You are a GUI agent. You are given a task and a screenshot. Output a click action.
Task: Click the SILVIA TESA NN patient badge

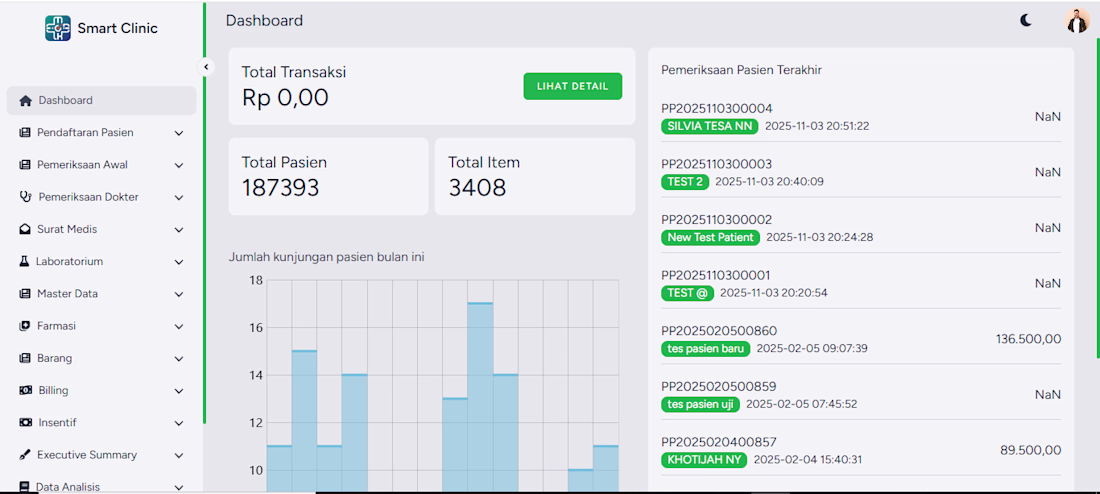(710, 126)
